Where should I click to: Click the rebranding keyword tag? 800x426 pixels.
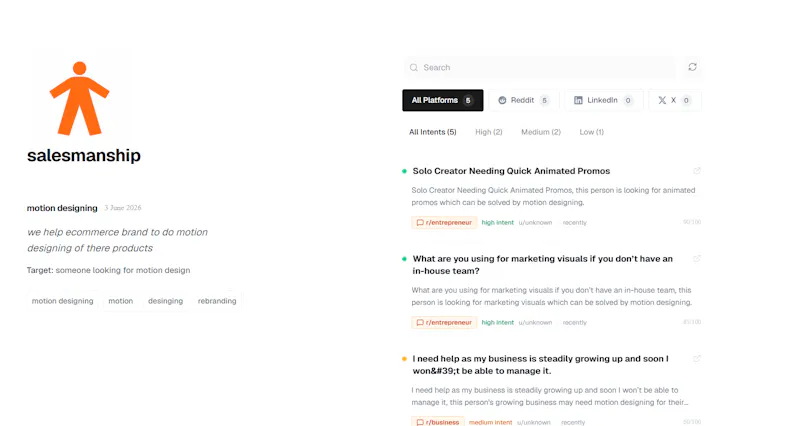pos(217,301)
